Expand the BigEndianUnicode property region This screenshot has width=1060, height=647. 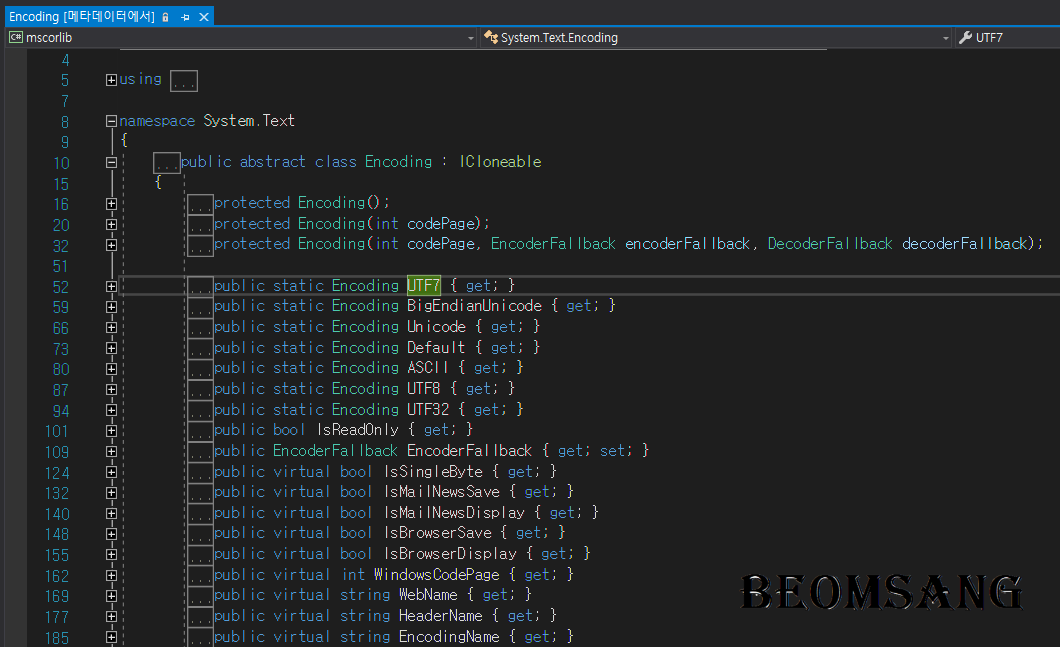click(112, 307)
